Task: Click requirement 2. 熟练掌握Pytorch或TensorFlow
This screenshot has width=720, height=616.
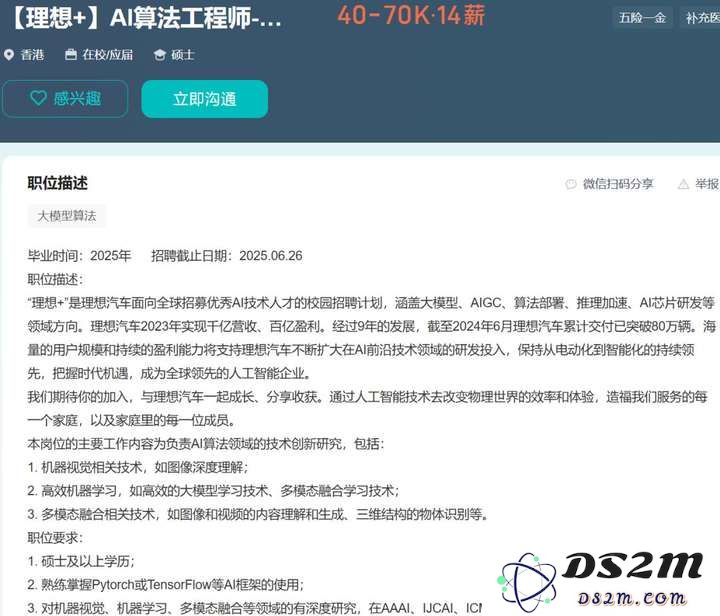Action: tap(165, 584)
